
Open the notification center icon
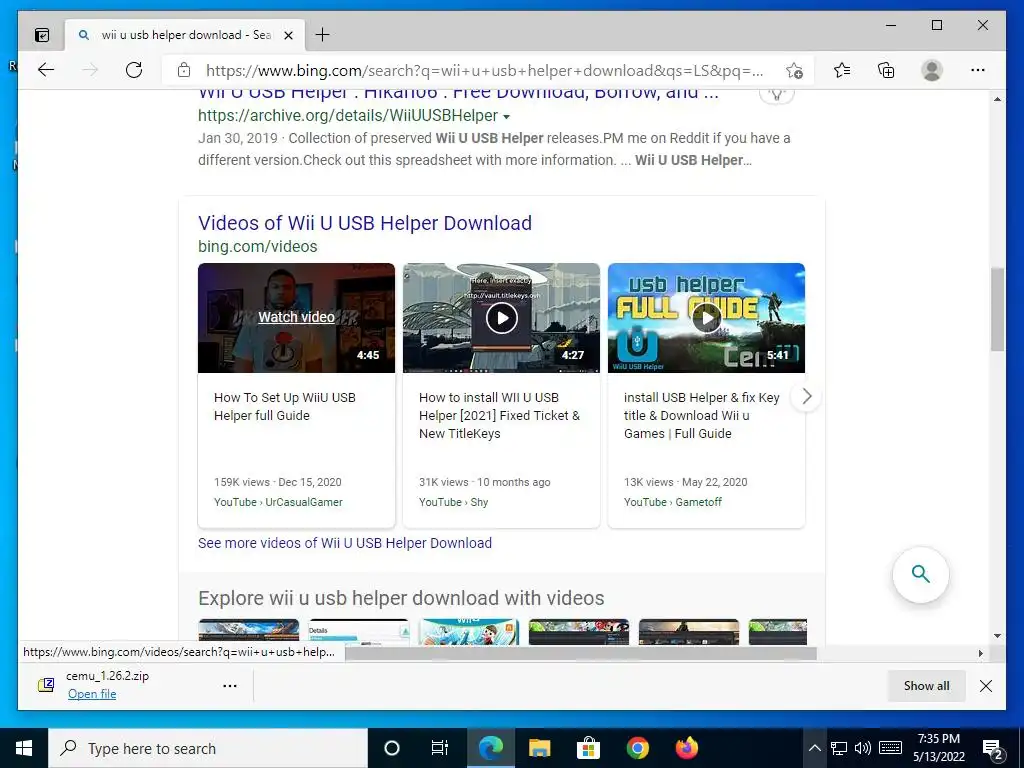point(993,749)
